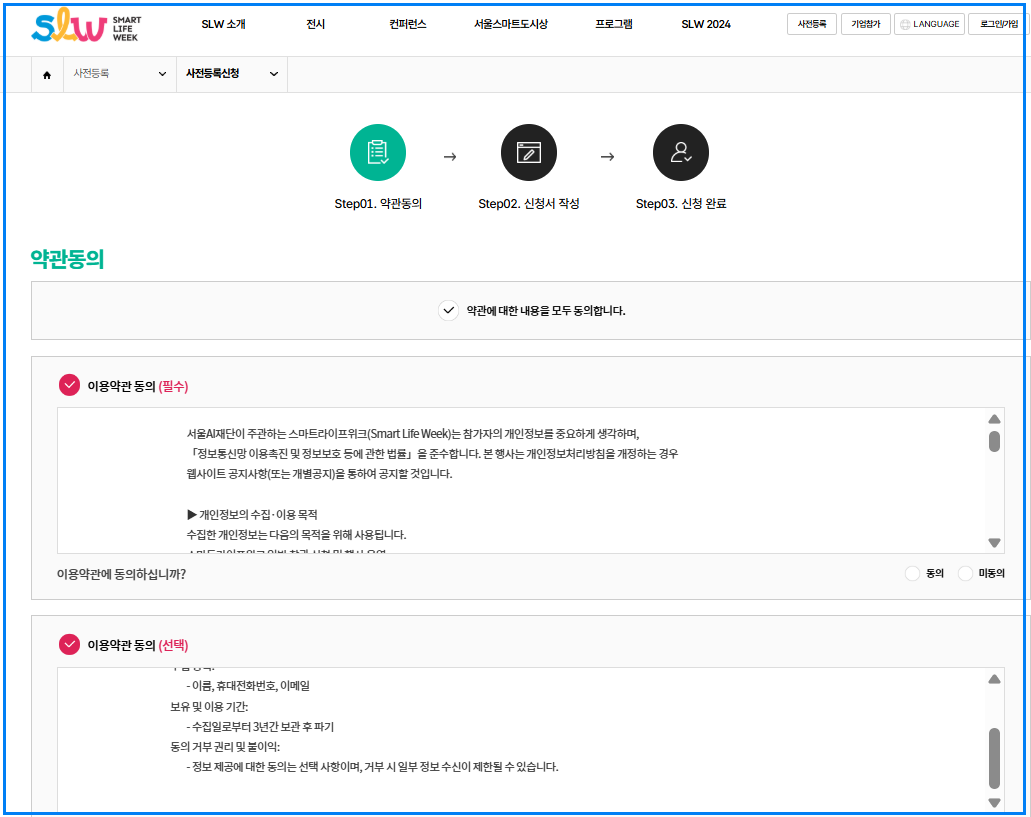Open the 사전등록신청 breadcrumb dropdown
1031x817 pixels.
231,74
